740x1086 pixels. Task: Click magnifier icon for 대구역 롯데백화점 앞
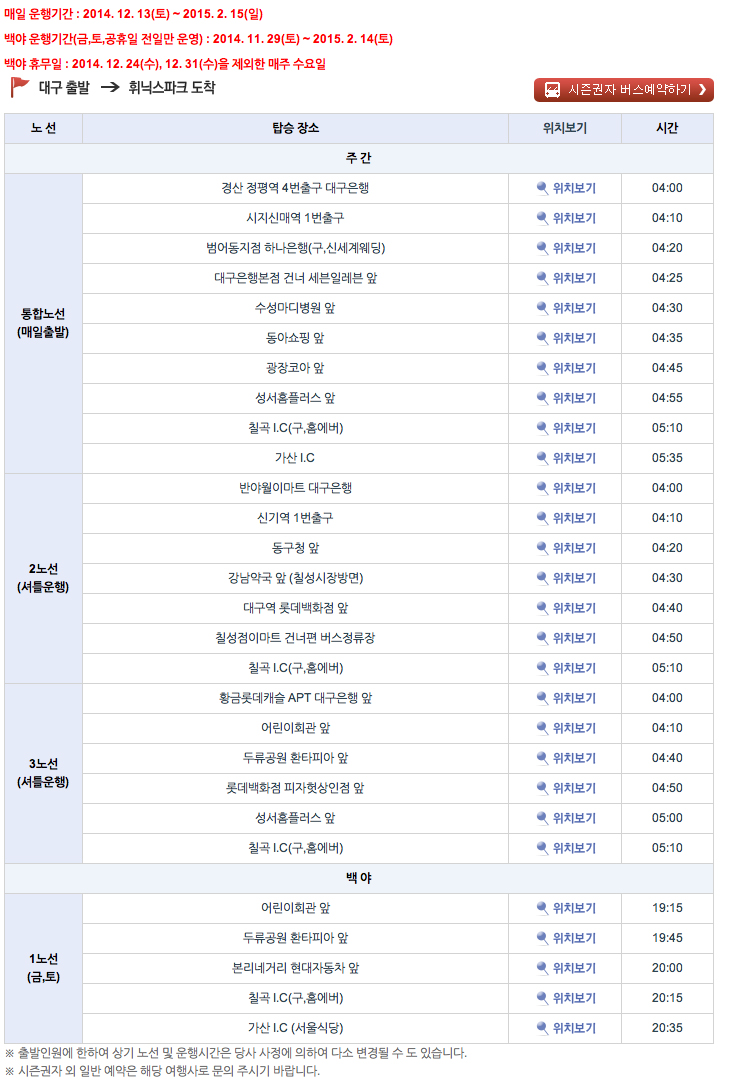[x=543, y=607]
